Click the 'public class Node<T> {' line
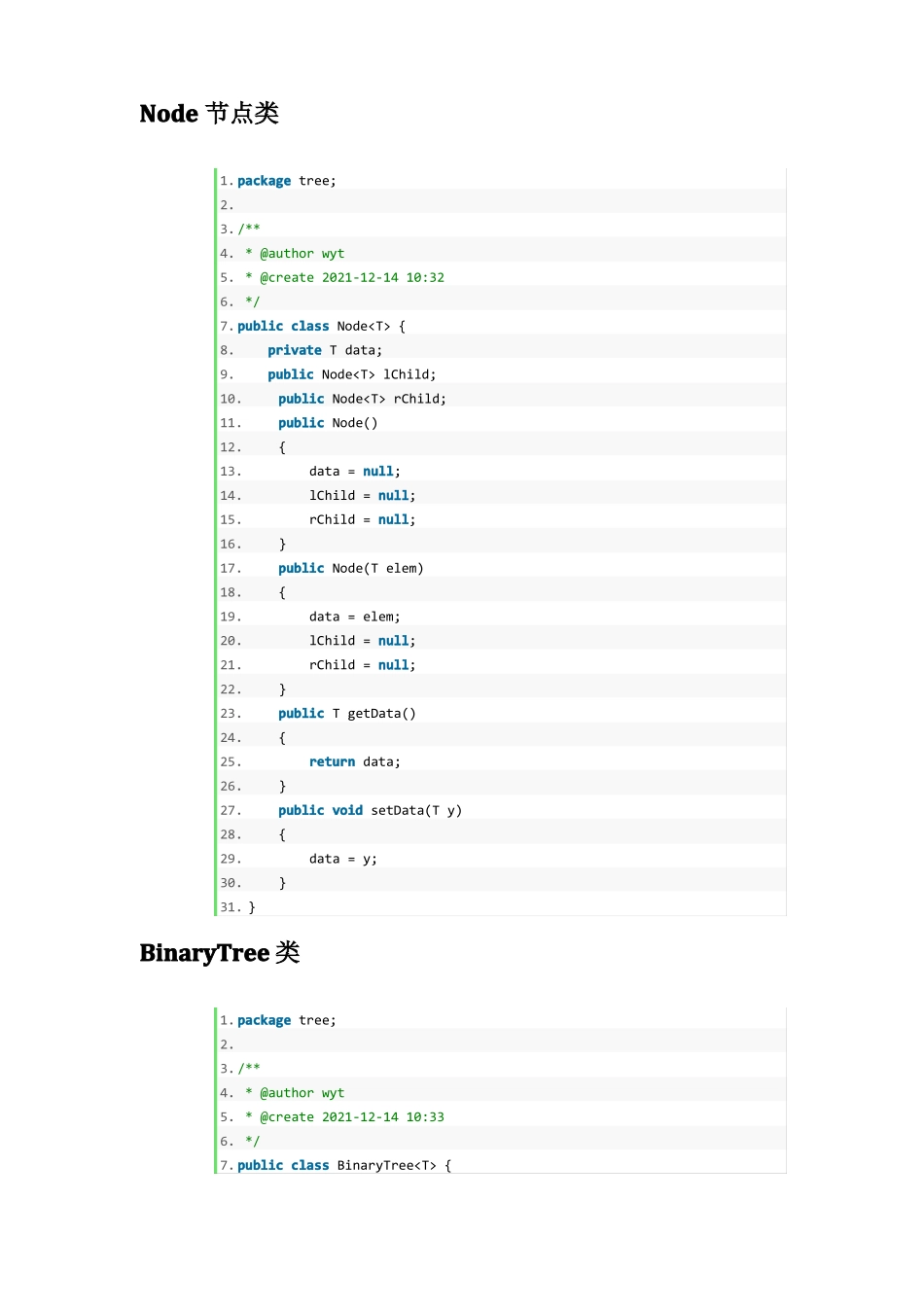Viewport: 924px width, 1307px height. [322, 327]
